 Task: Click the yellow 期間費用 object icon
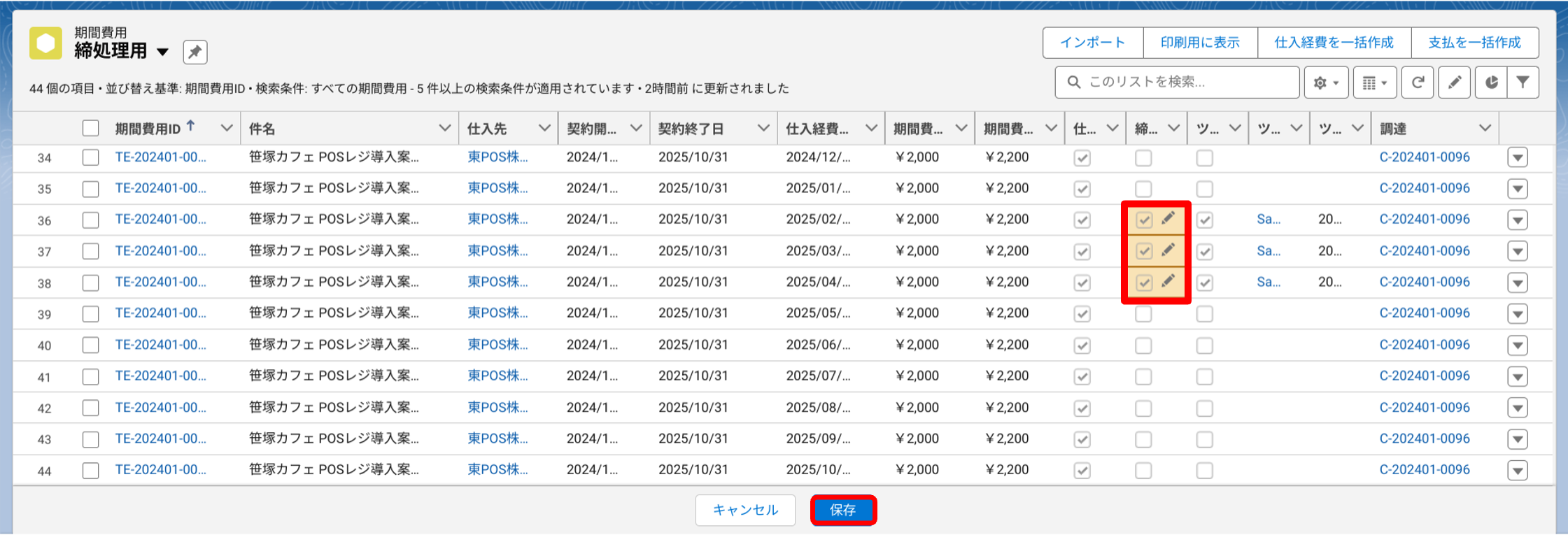point(45,43)
